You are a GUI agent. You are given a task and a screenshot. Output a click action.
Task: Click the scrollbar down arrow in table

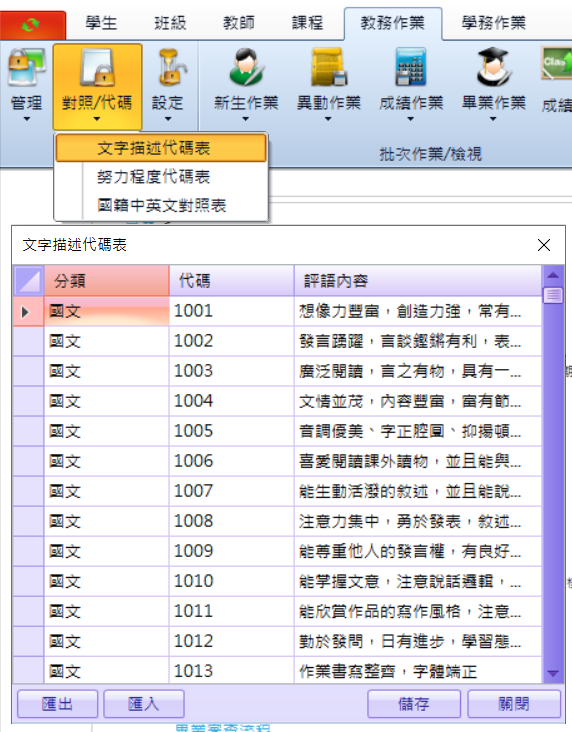click(553, 673)
